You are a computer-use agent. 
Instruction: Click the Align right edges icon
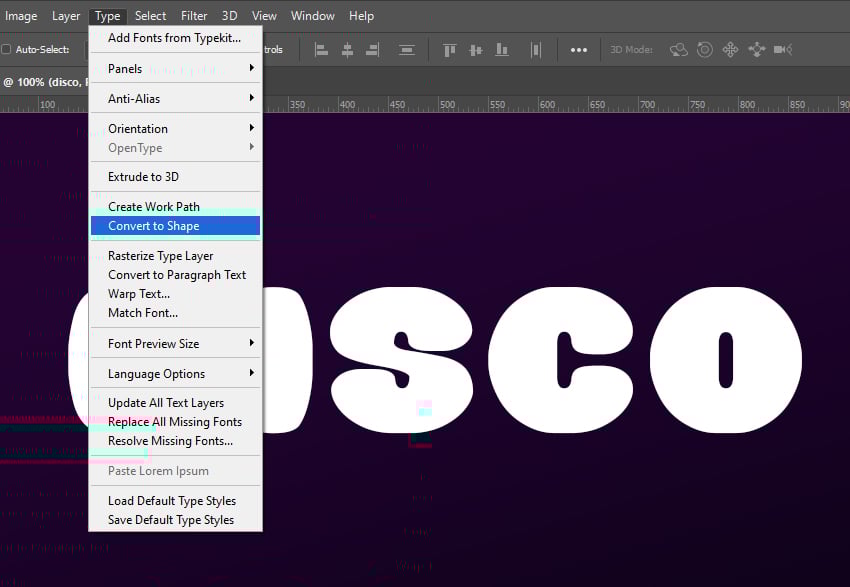coord(372,50)
